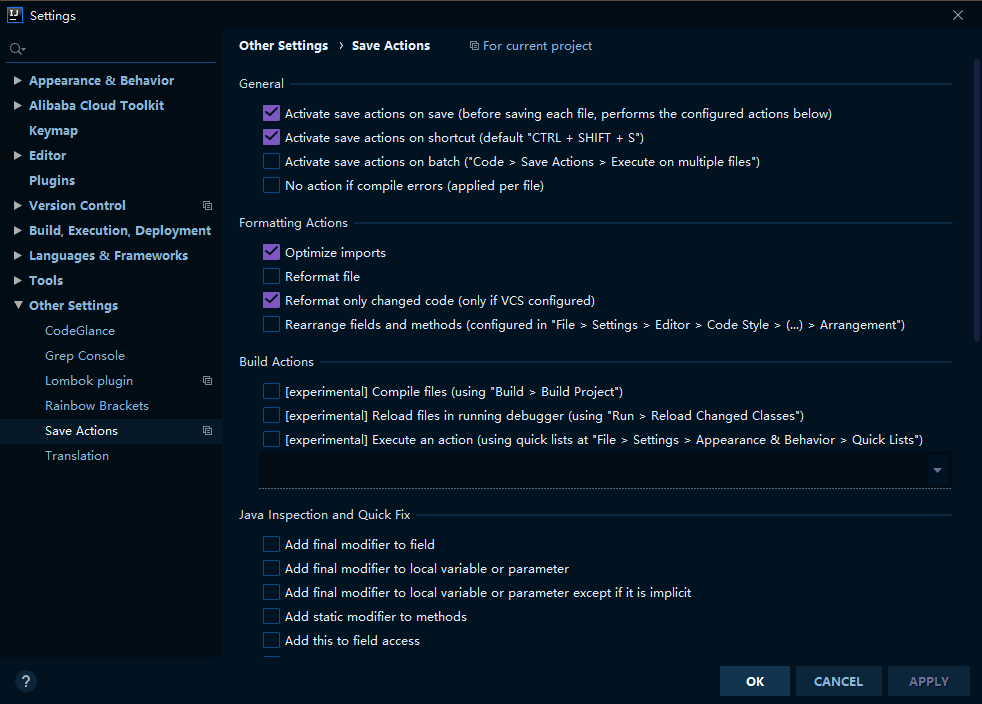Open the quick lists dropdown arrow
This screenshot has width=982, height=704.
[937, 469]
